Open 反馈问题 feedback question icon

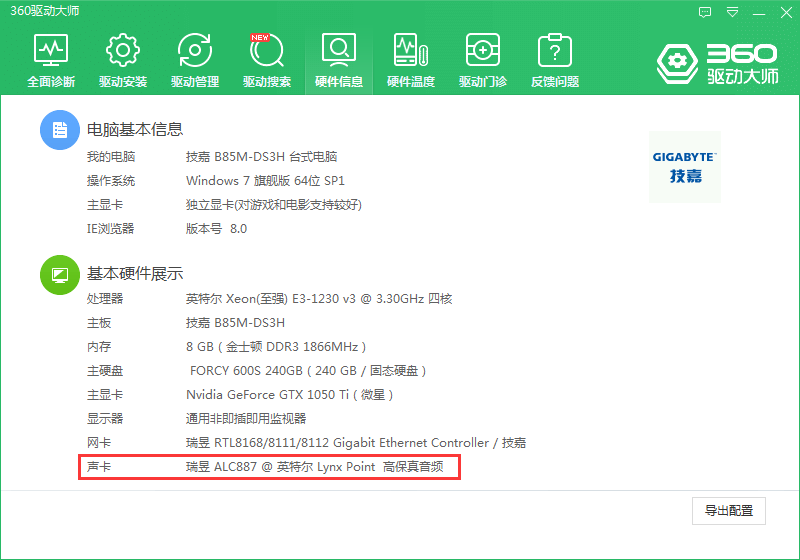(555, 60)
